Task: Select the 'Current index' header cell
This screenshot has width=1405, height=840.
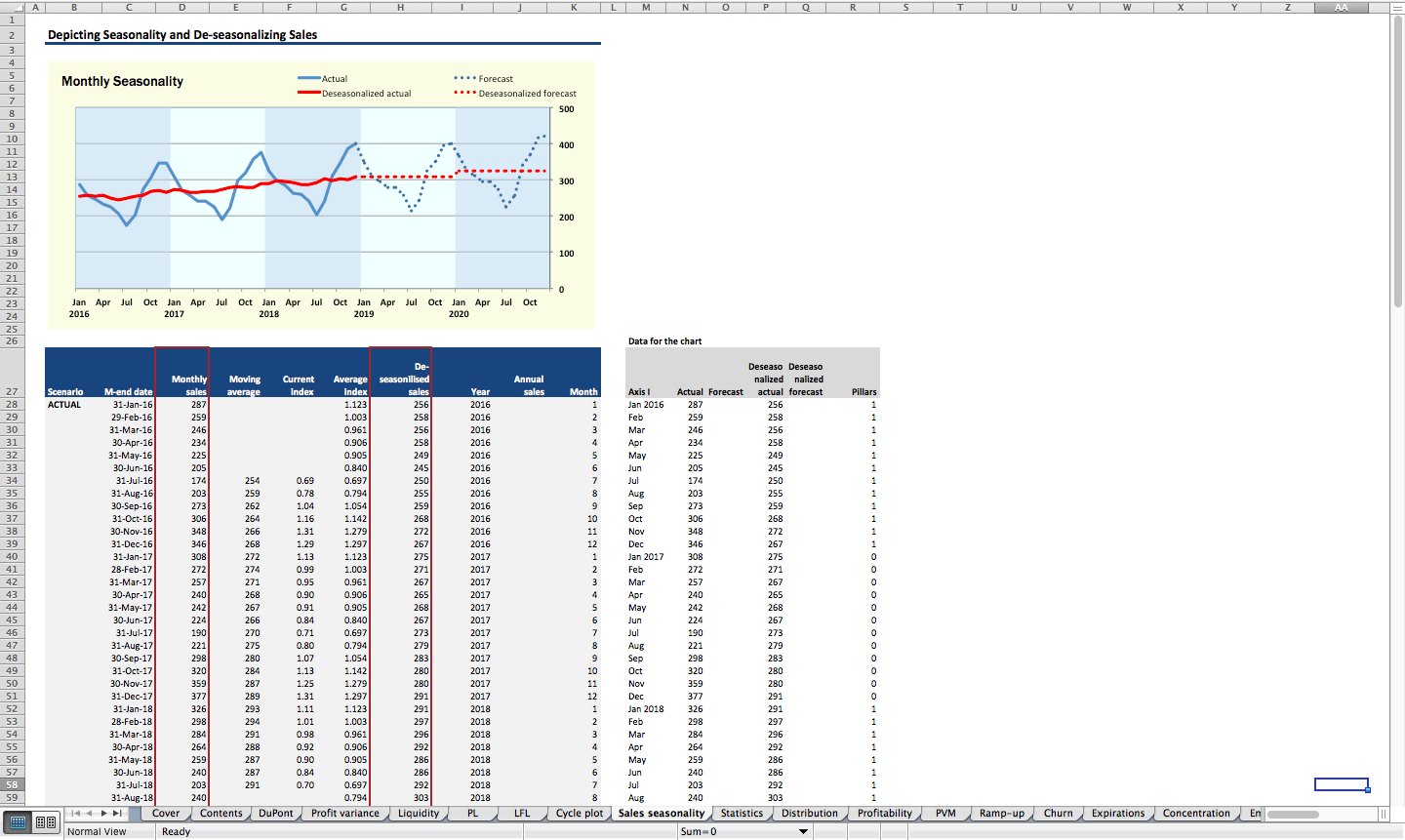Action: [290, 373]
